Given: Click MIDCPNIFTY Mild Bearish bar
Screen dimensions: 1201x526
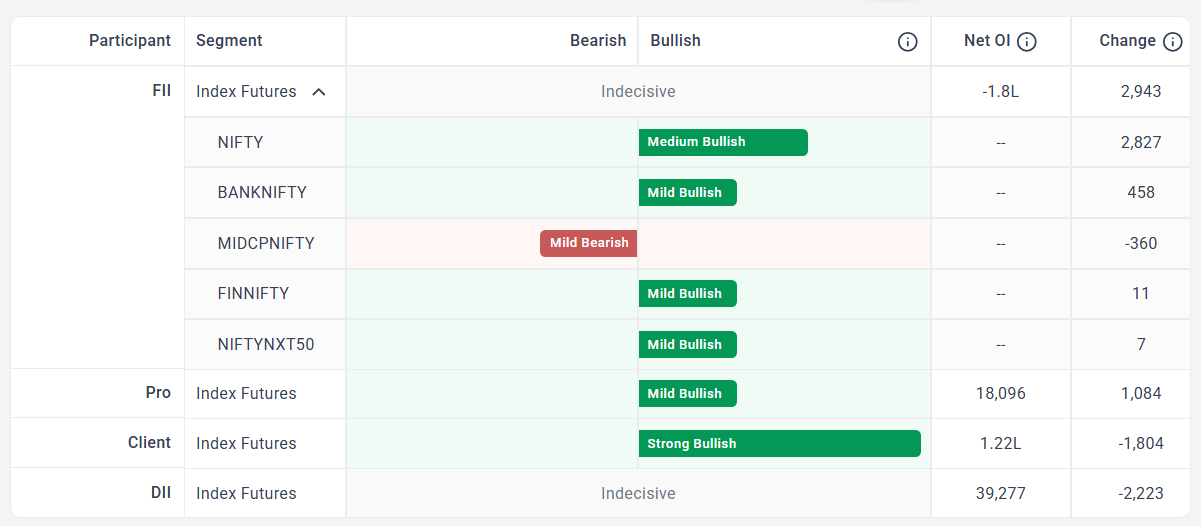Looking at the screenshot, I should pos(589,243).
